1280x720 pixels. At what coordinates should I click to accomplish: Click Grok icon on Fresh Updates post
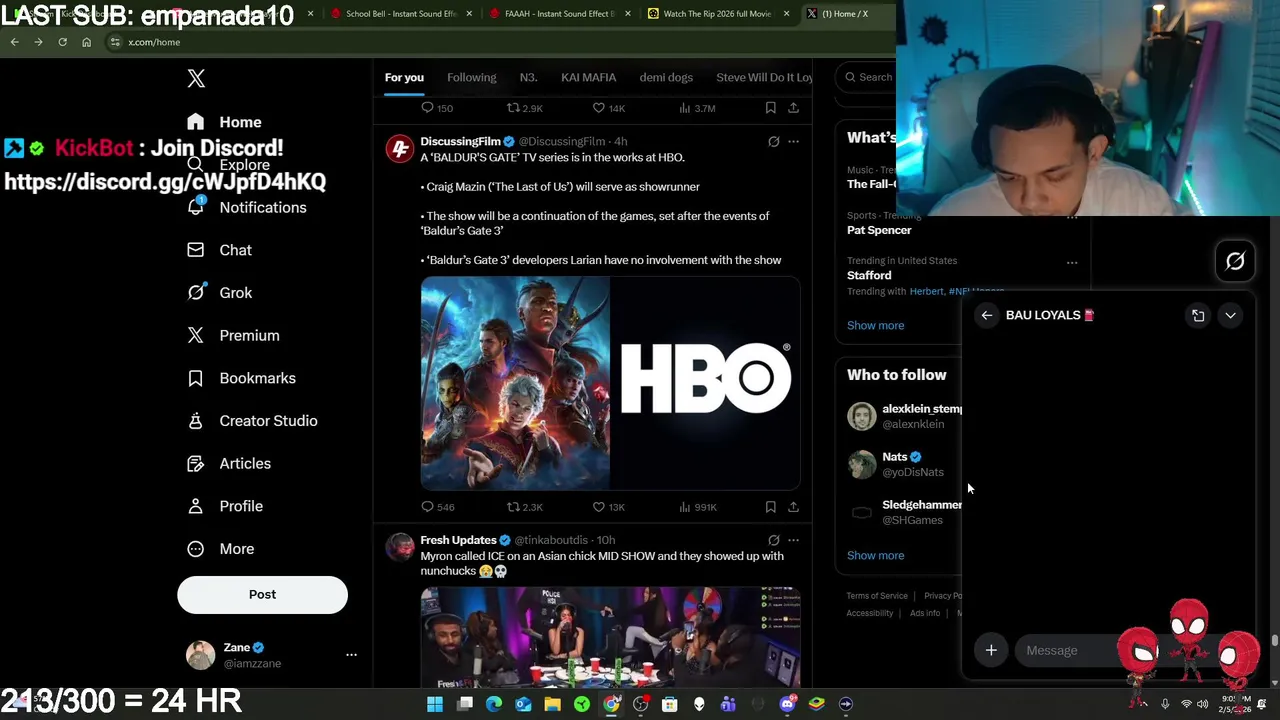[x=773, y=540]
